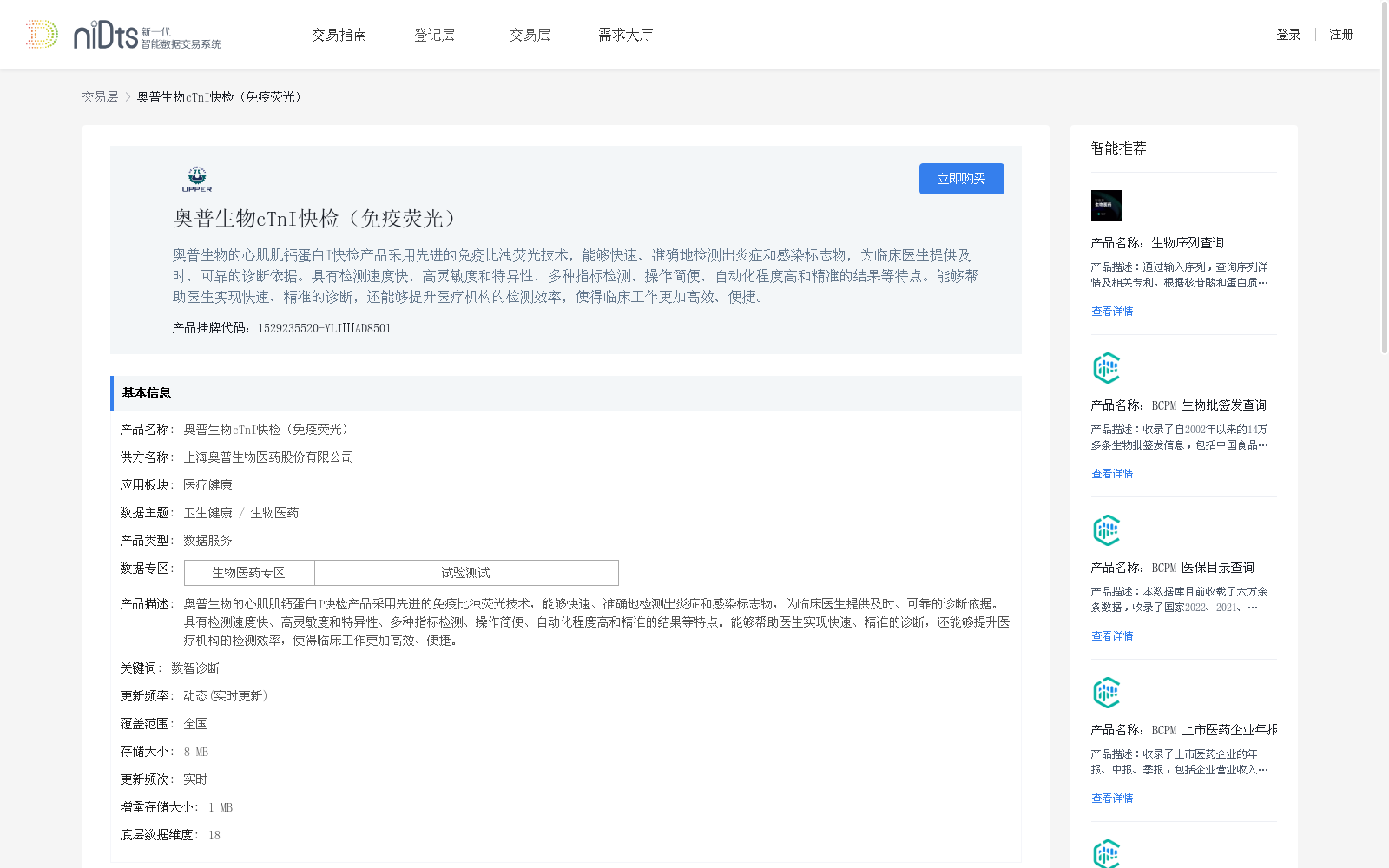This screenshot has height=868, width=1389.
Task: Click 查看详情 for 上市医药企业年报
Action: pos(1112,799)
